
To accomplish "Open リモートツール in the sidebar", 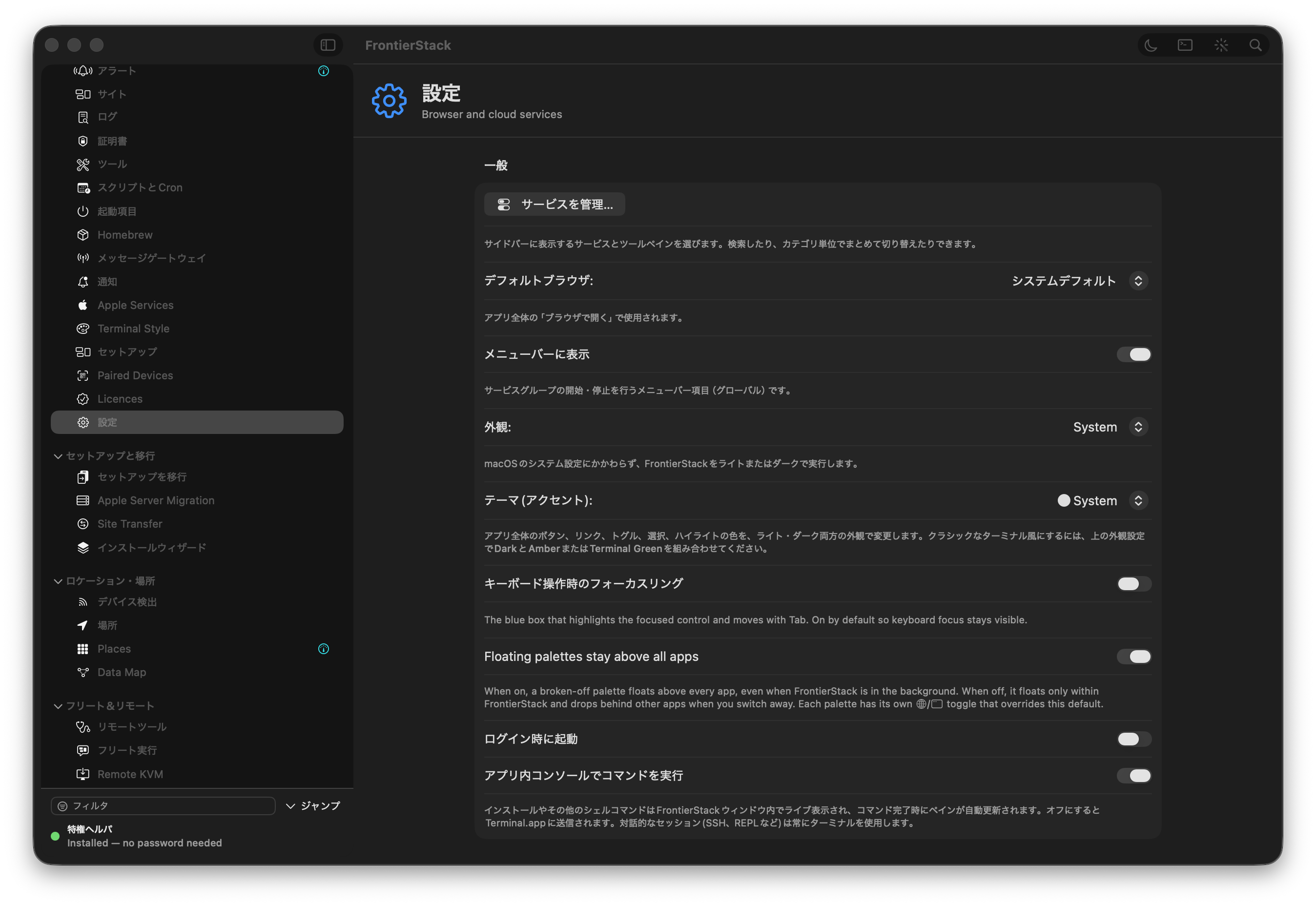I will [197, 727].
